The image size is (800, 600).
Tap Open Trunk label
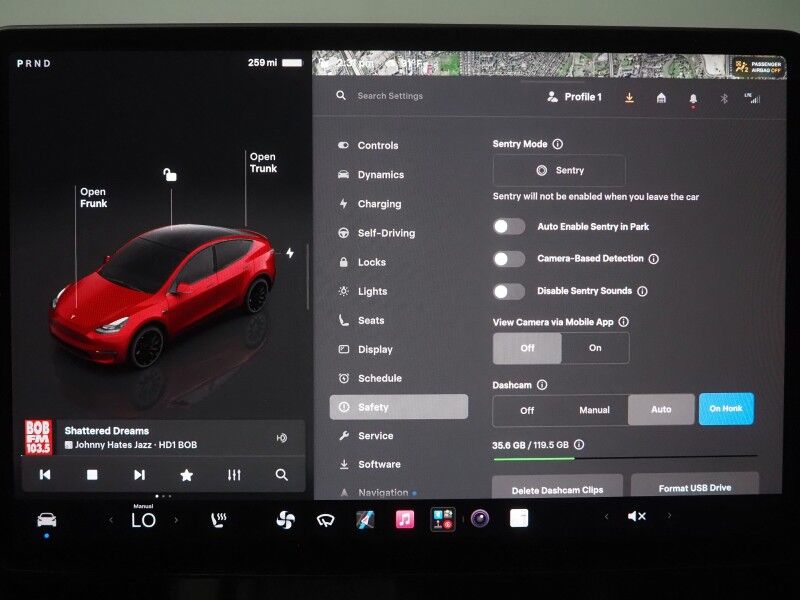pos(263,163)
